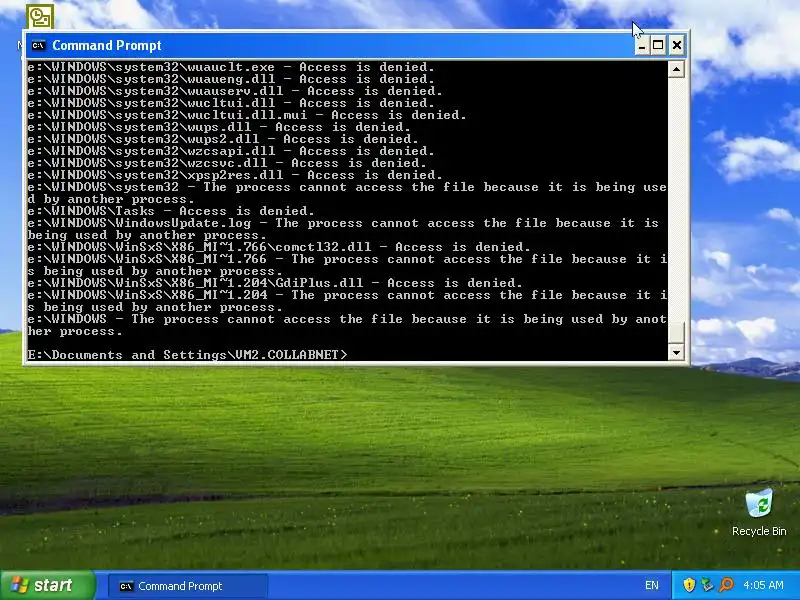This screenshot has width=800, height=600.
Task: Click the wuauserv.dll line
Action: [x=235, y=91]
